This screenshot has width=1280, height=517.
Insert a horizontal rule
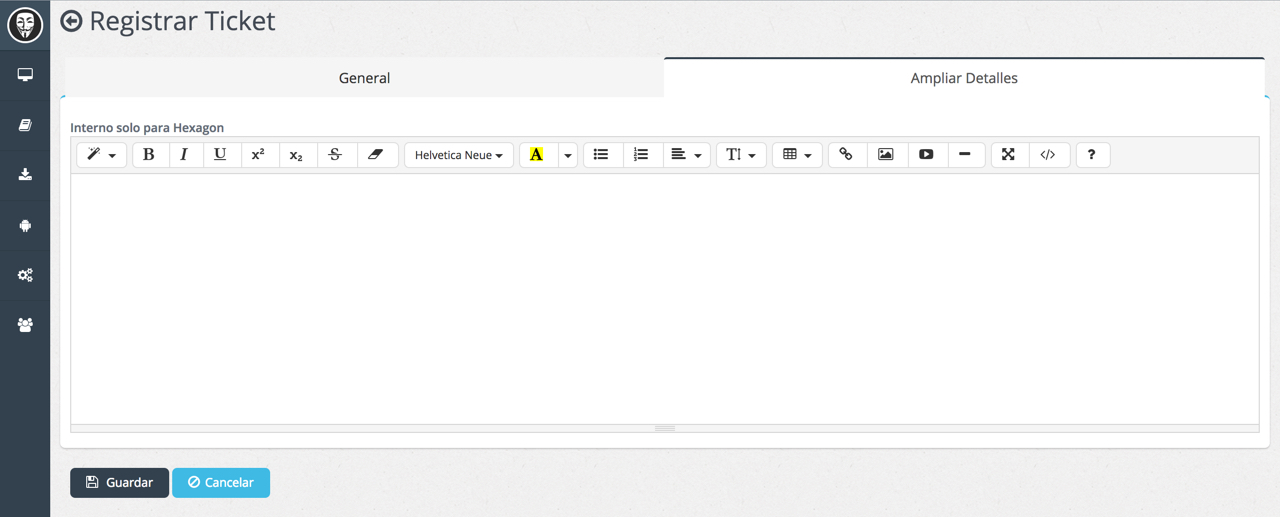pos(965,155)
